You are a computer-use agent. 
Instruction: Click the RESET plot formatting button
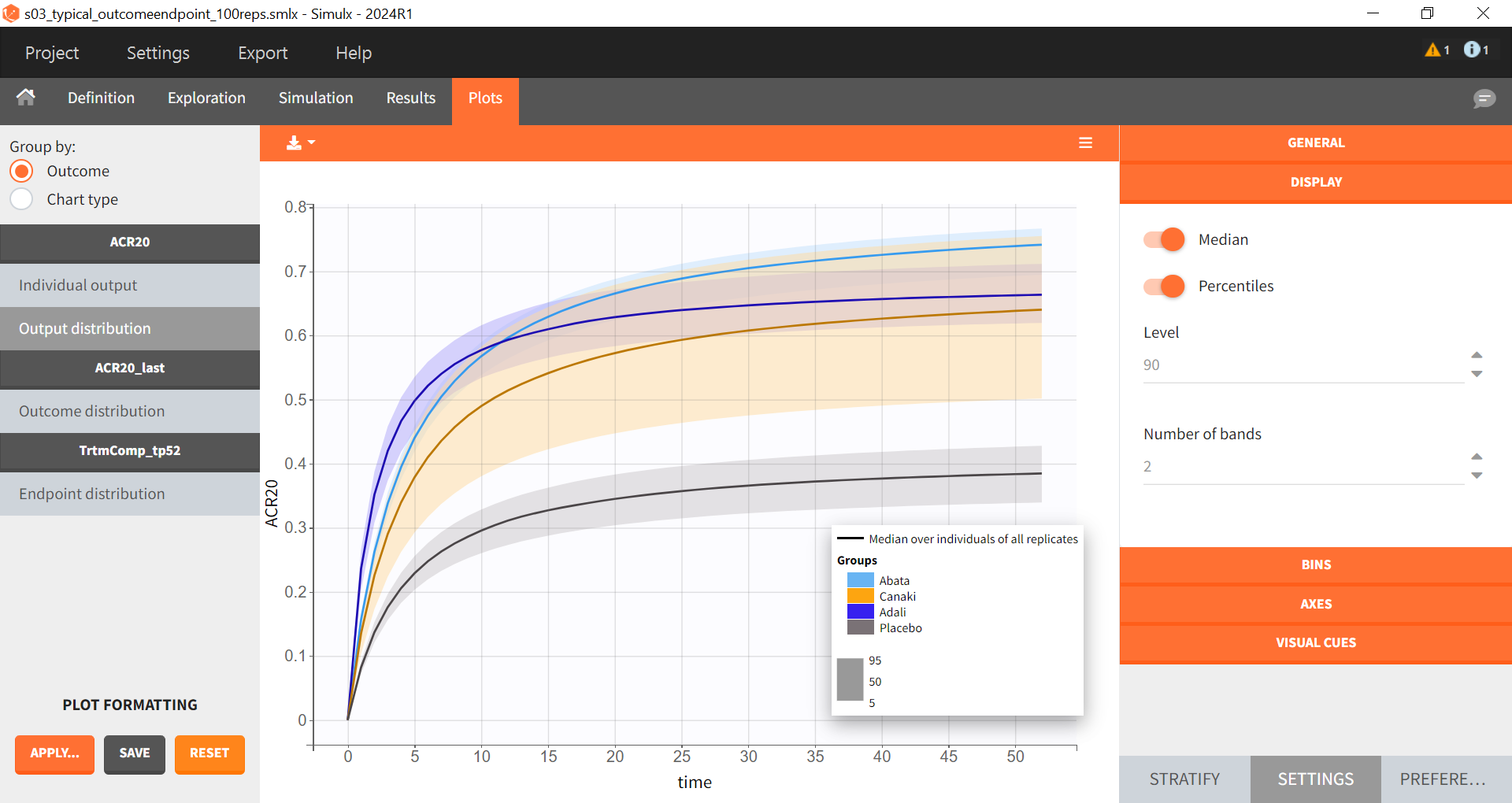[209, 753]
